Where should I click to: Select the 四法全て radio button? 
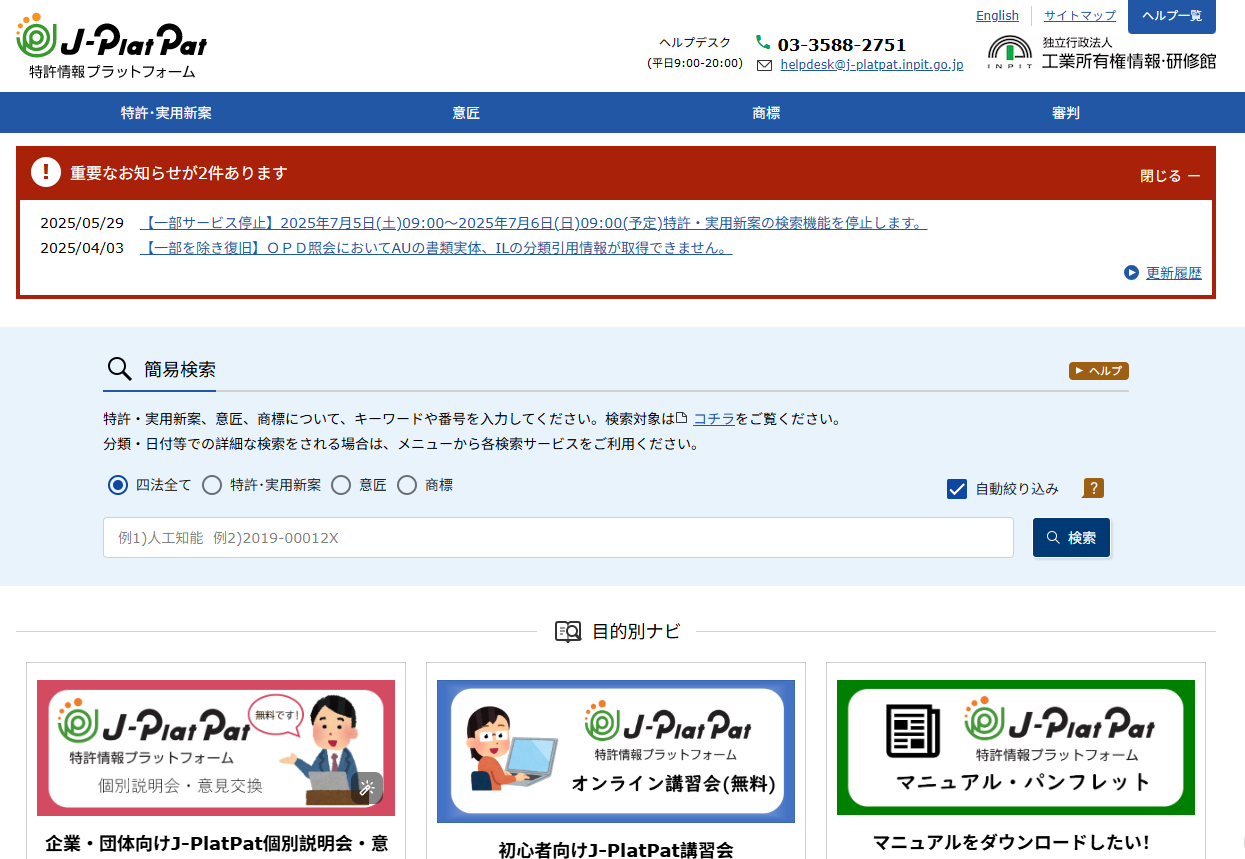(x=118, y=485)
